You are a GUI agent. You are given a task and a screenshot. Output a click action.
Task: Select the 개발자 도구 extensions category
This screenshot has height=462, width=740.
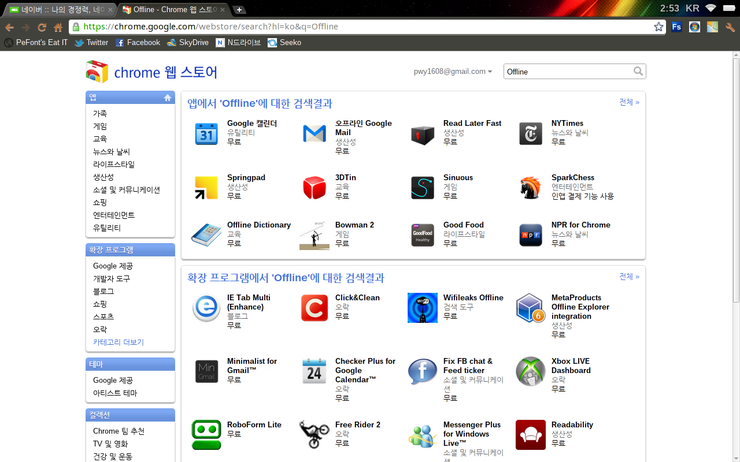111,279
